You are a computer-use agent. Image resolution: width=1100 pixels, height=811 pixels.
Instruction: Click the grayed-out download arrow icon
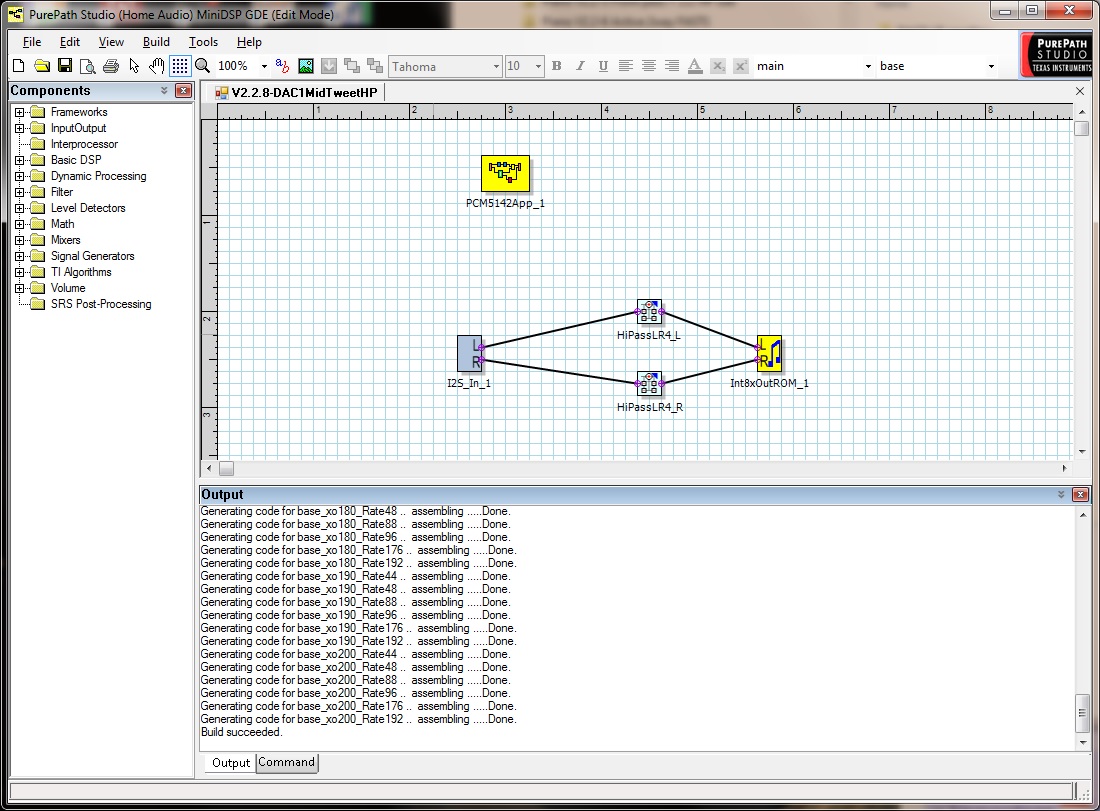(x=328, y=66)
